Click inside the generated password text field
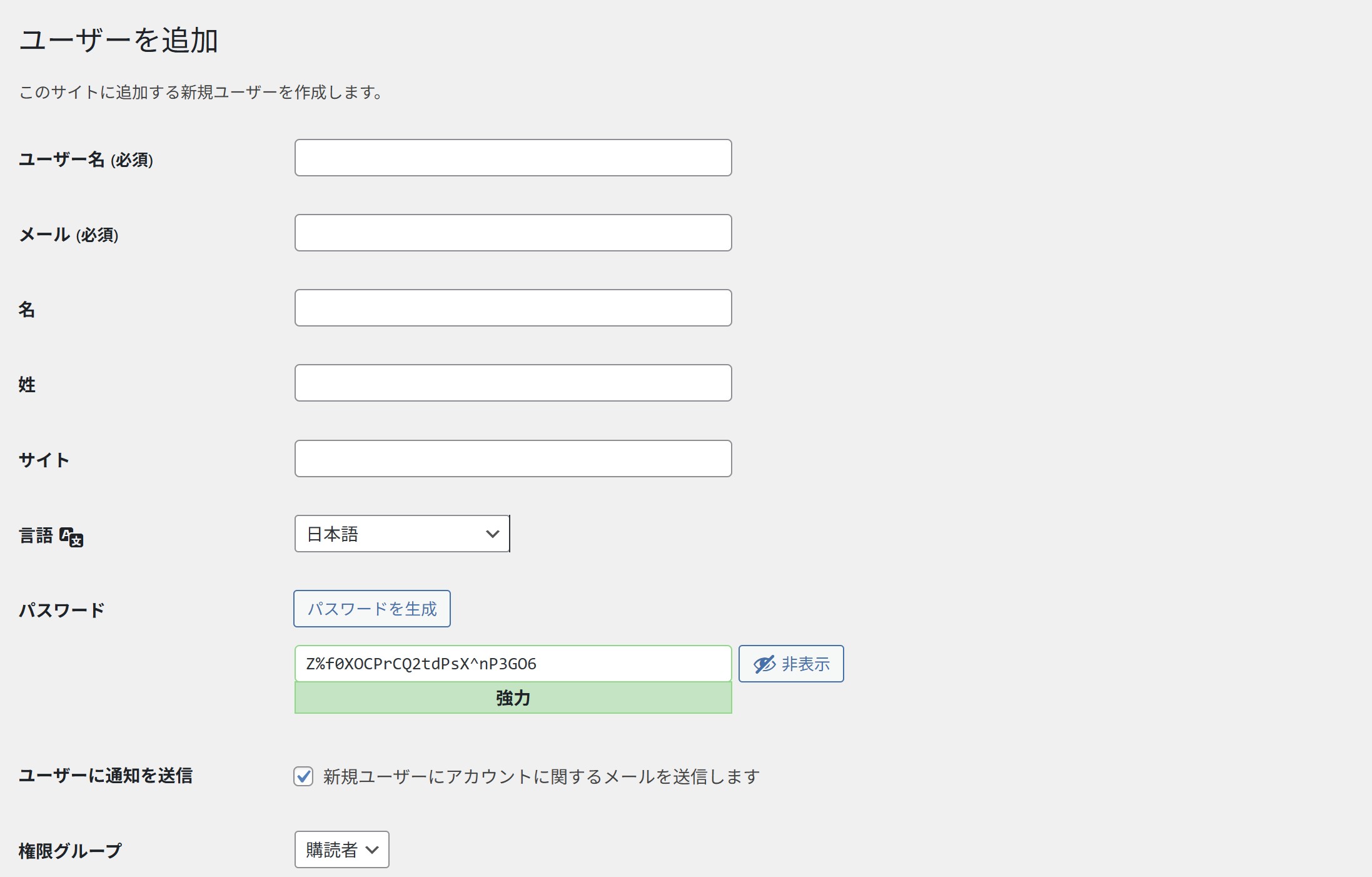This screenshot has width=1372, height=877. pyautogui.click(x=513, y=664)
